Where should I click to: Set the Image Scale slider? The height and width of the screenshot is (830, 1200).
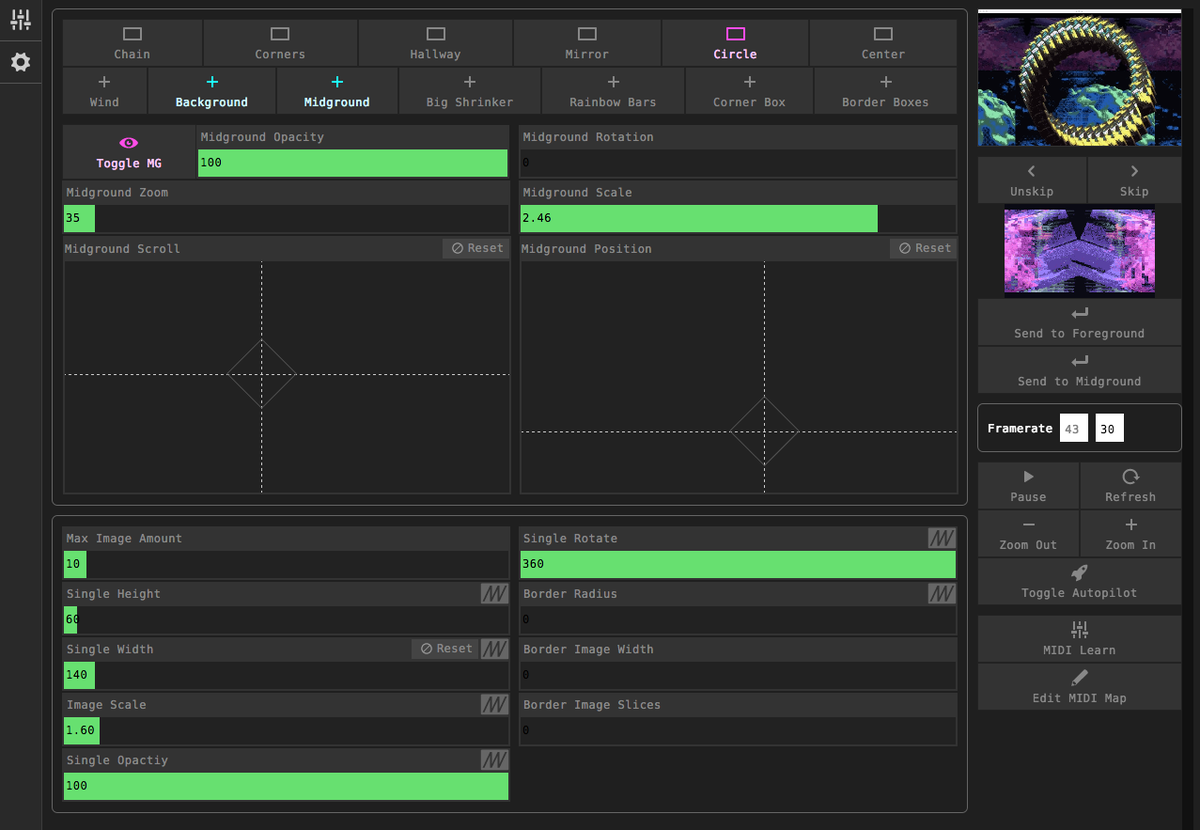click(286, 731)
